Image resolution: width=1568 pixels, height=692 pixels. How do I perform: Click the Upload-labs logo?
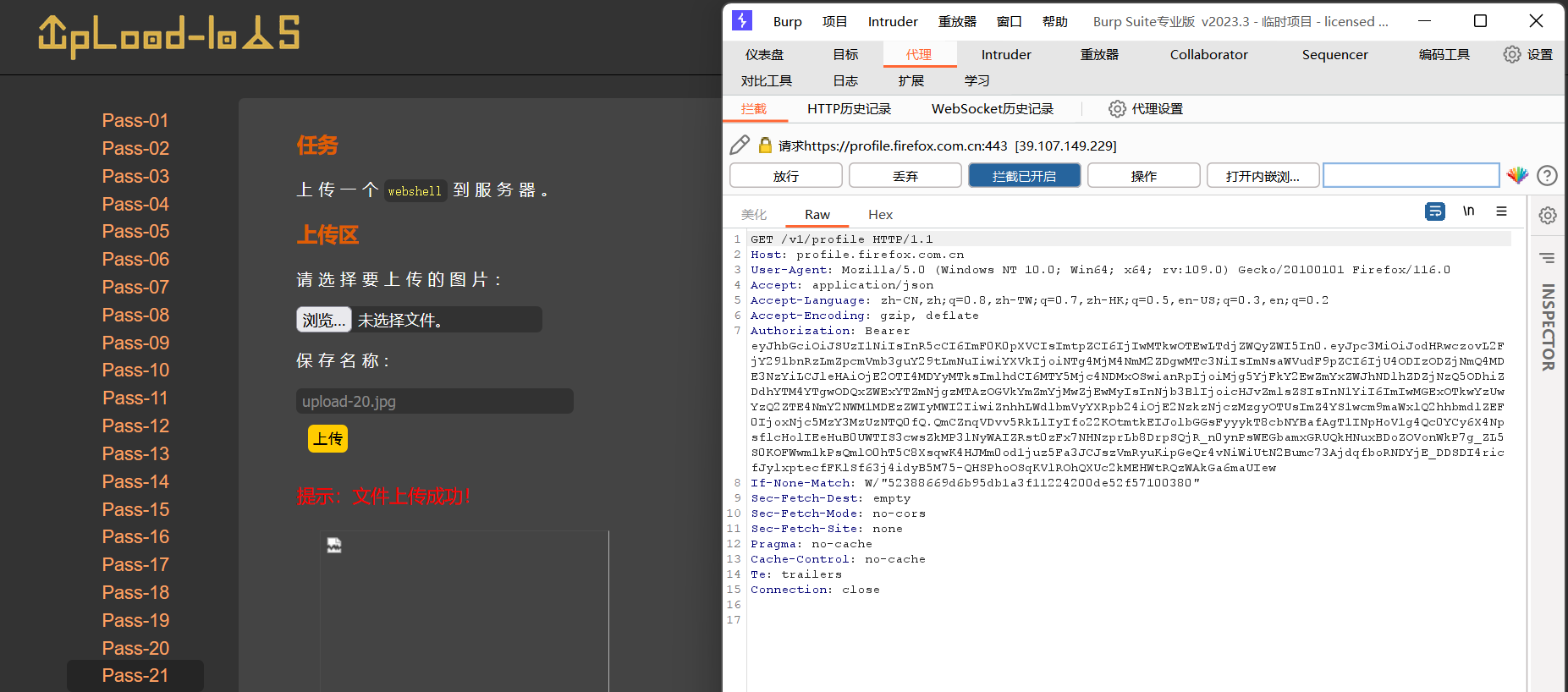pos(169,36)
